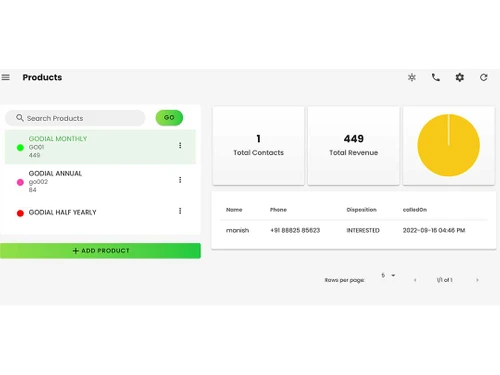Toggle light/dark theme sun icon
500x375 pixels.
pyautogui.click(x=412, y=77)
